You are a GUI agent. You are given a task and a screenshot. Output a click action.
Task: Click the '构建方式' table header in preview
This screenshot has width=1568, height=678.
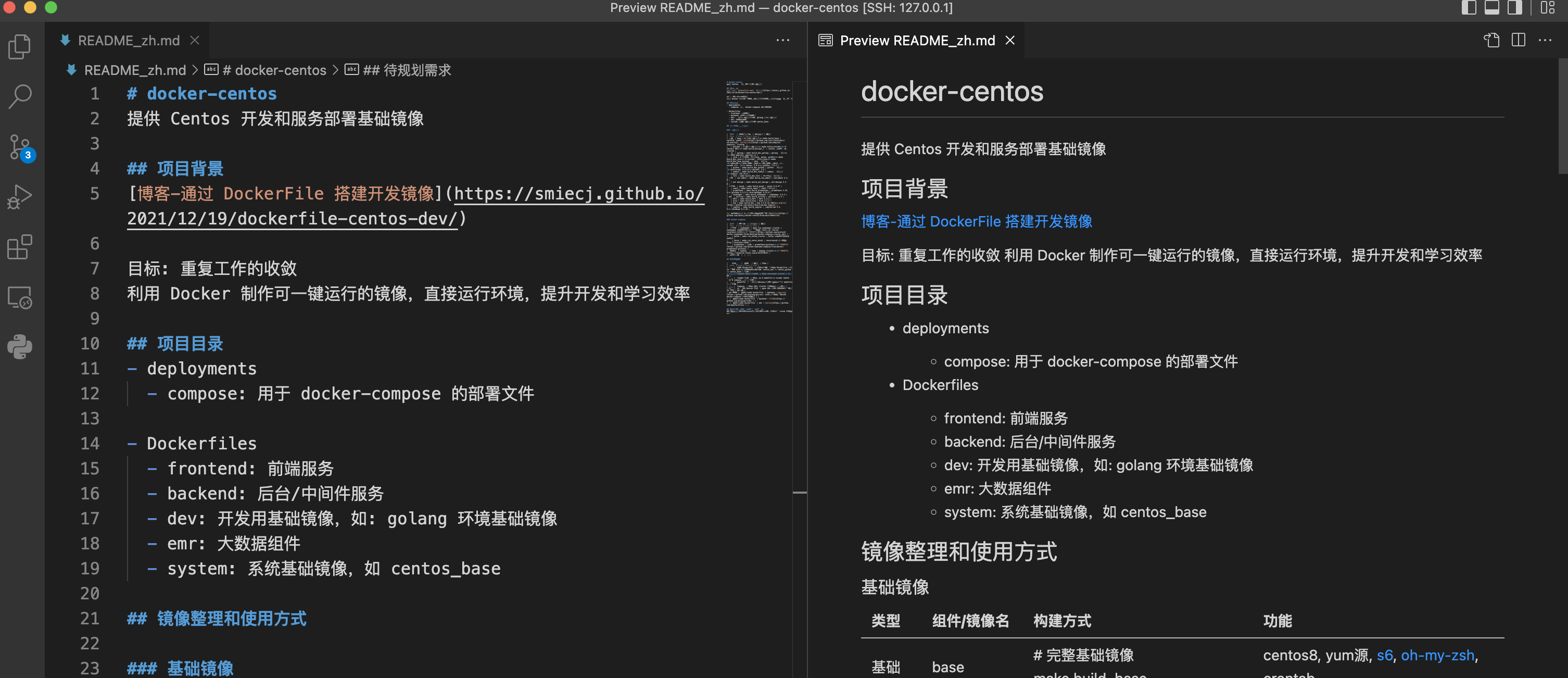(1062, 621)
